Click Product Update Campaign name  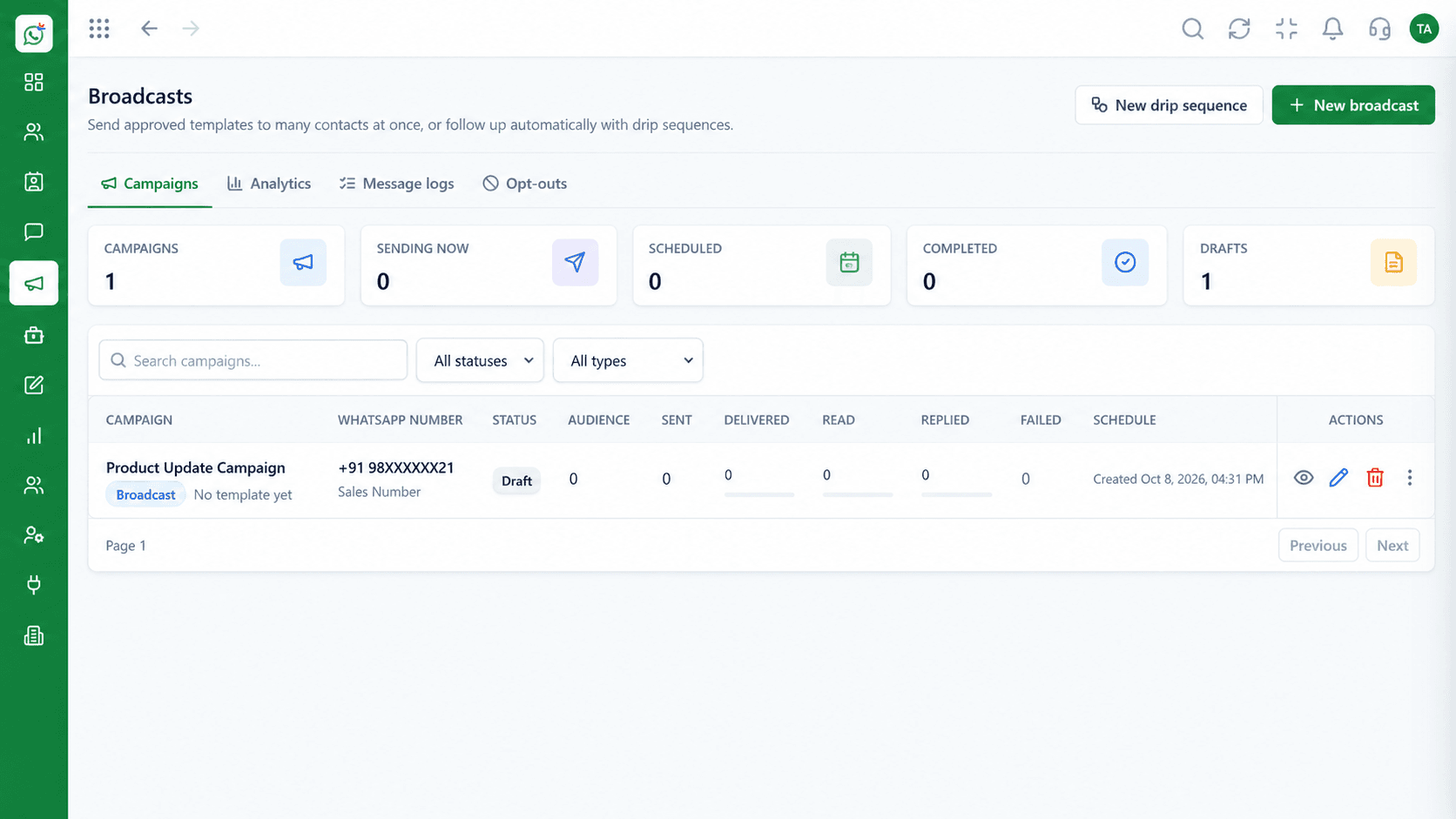pyautogui.click(x=196, y=467)
